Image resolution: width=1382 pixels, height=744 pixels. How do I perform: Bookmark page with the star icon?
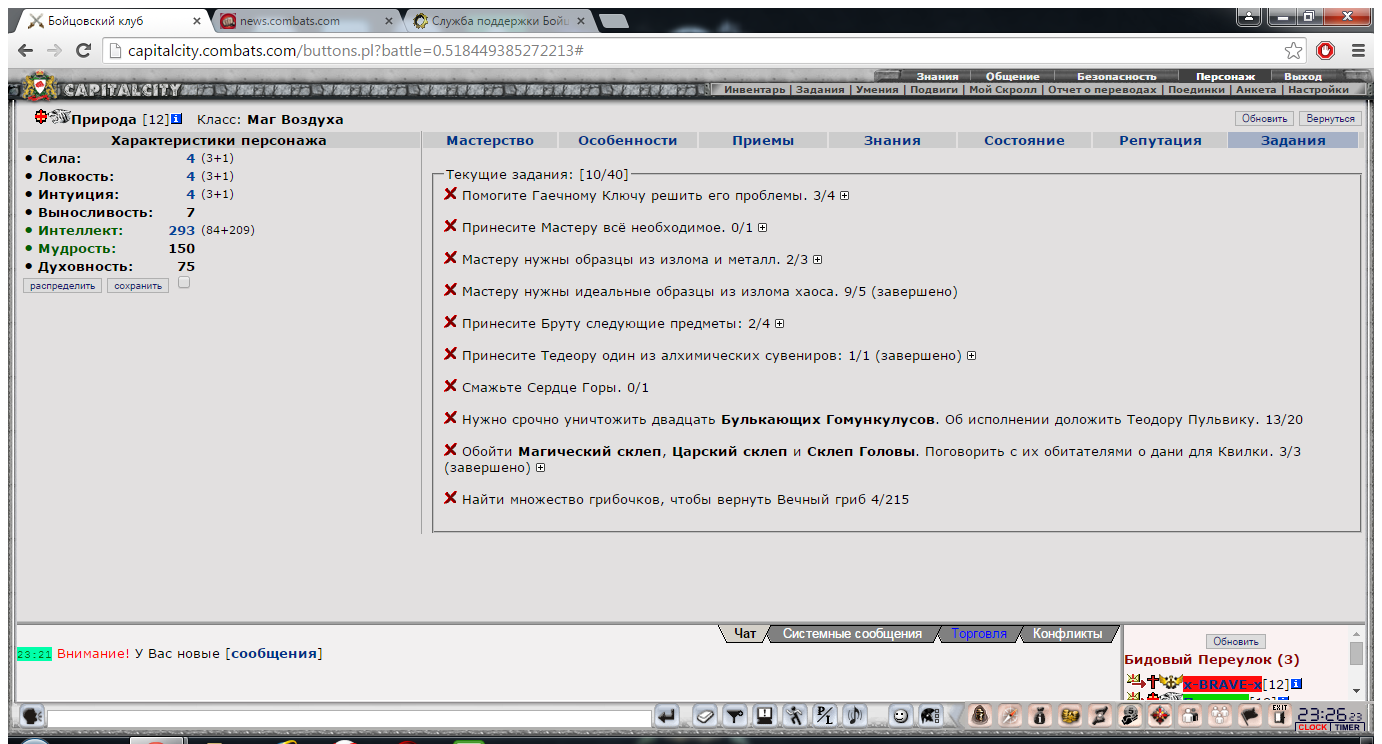1294,51
